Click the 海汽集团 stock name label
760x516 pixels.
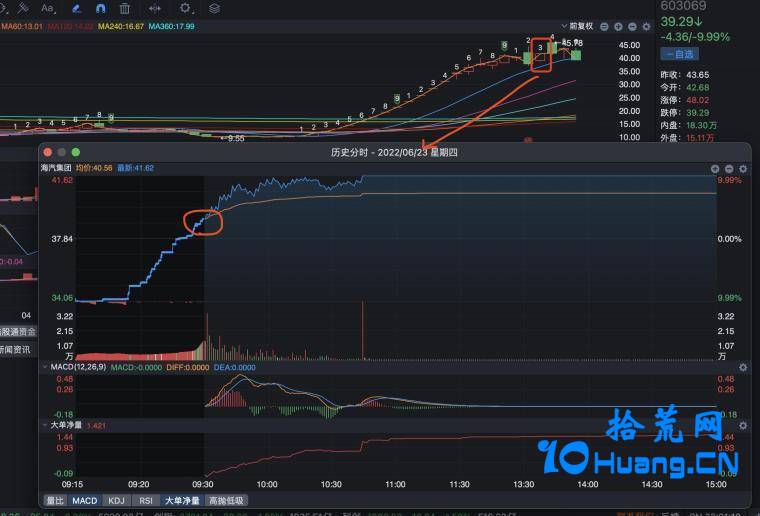point(56,168)
